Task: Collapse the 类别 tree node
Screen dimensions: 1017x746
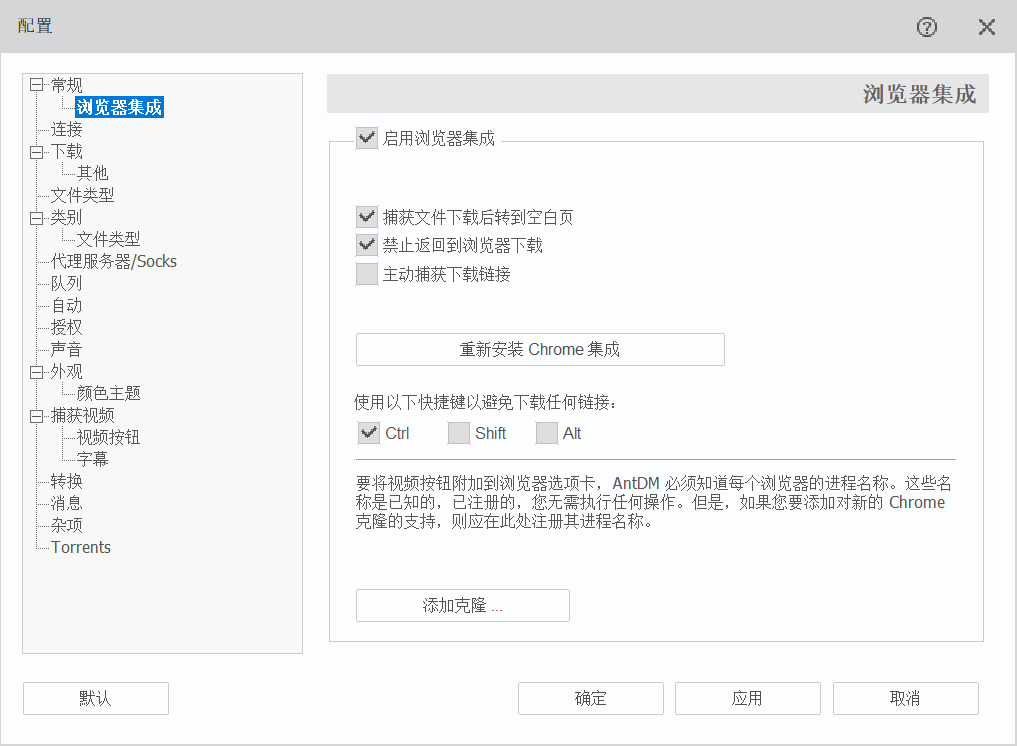Action: [36, 218]
